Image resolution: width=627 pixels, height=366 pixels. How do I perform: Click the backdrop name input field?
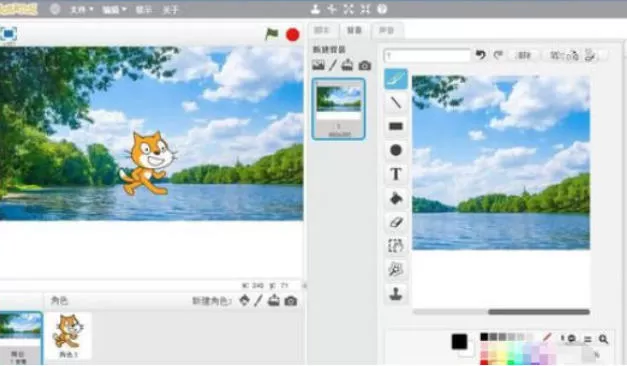click(427, 56)
